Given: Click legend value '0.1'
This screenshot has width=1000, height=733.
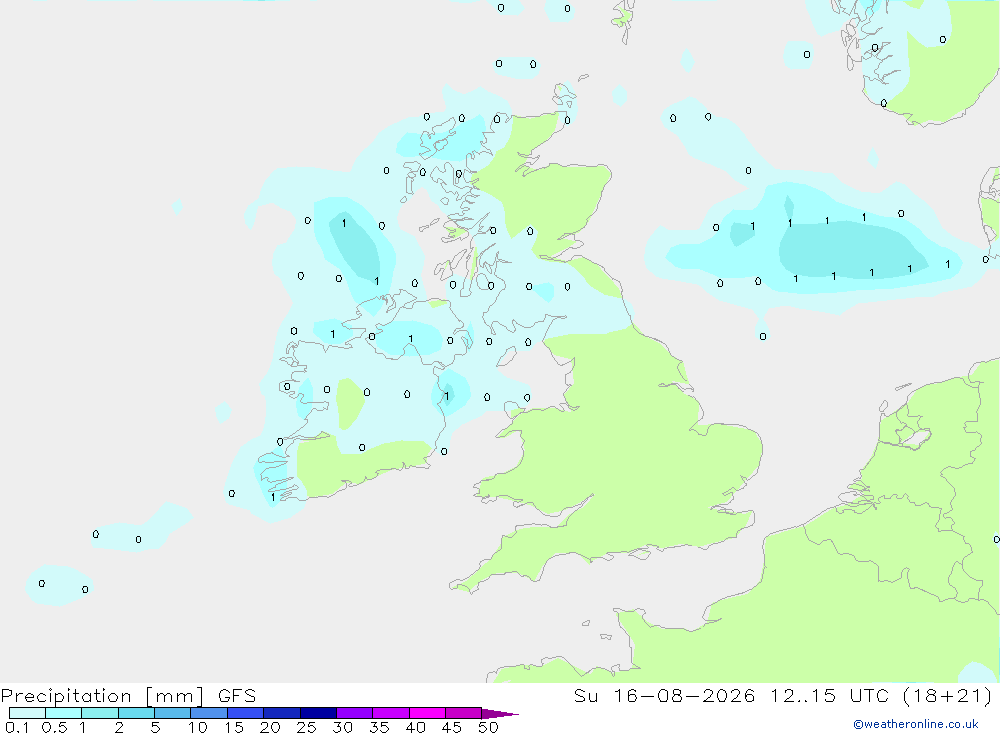Looking at the screenshot, I should pos(17,727).
